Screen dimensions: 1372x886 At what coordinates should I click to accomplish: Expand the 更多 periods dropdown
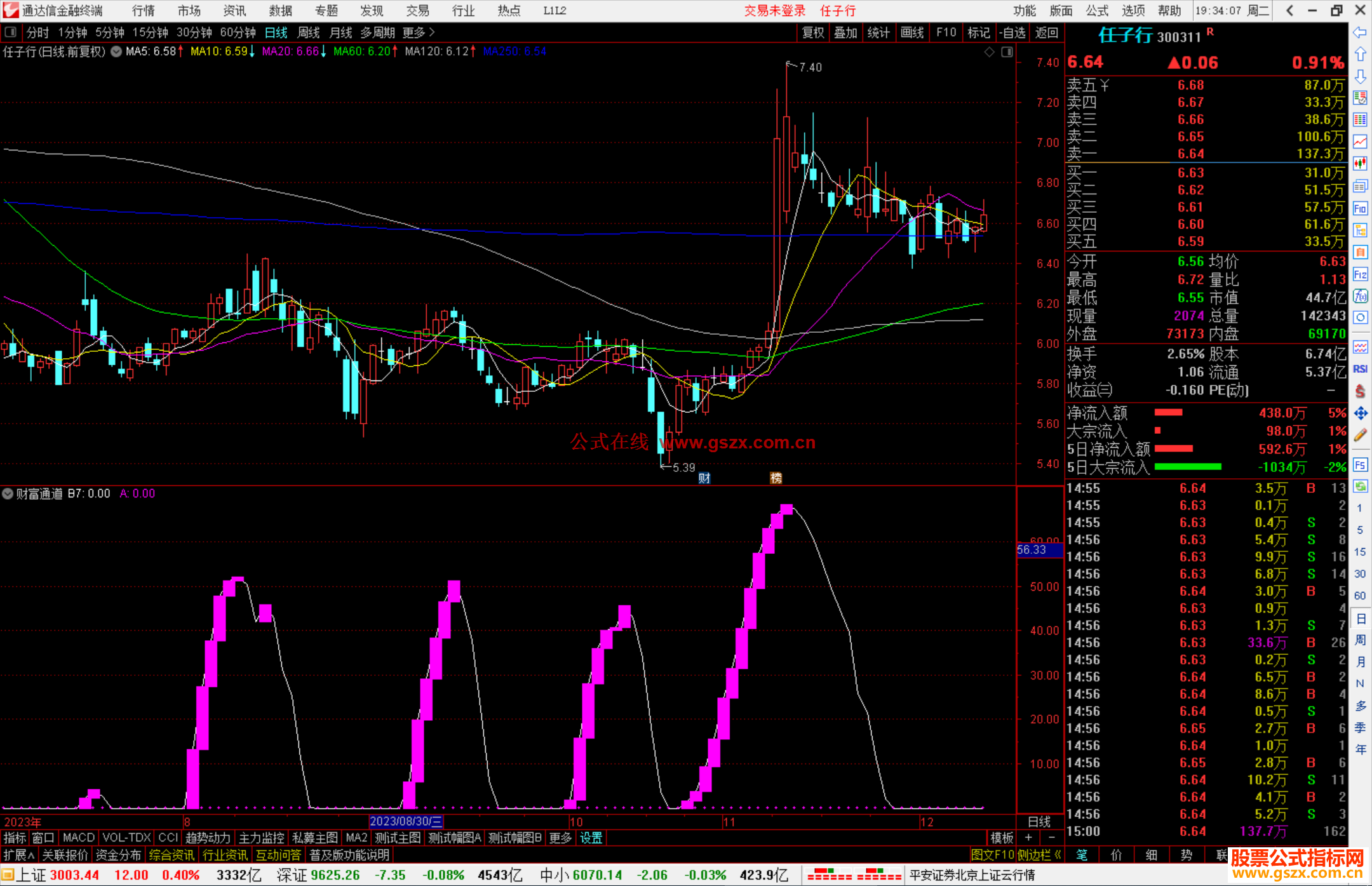419,32
